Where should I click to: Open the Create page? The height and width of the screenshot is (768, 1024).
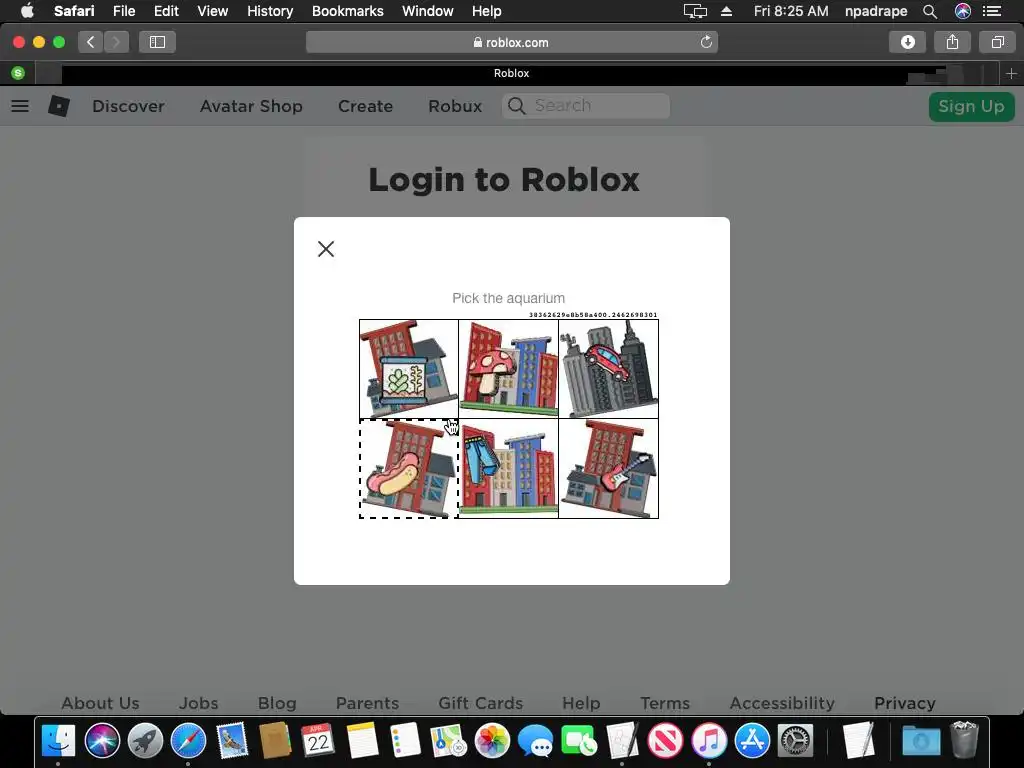point(365,106)
